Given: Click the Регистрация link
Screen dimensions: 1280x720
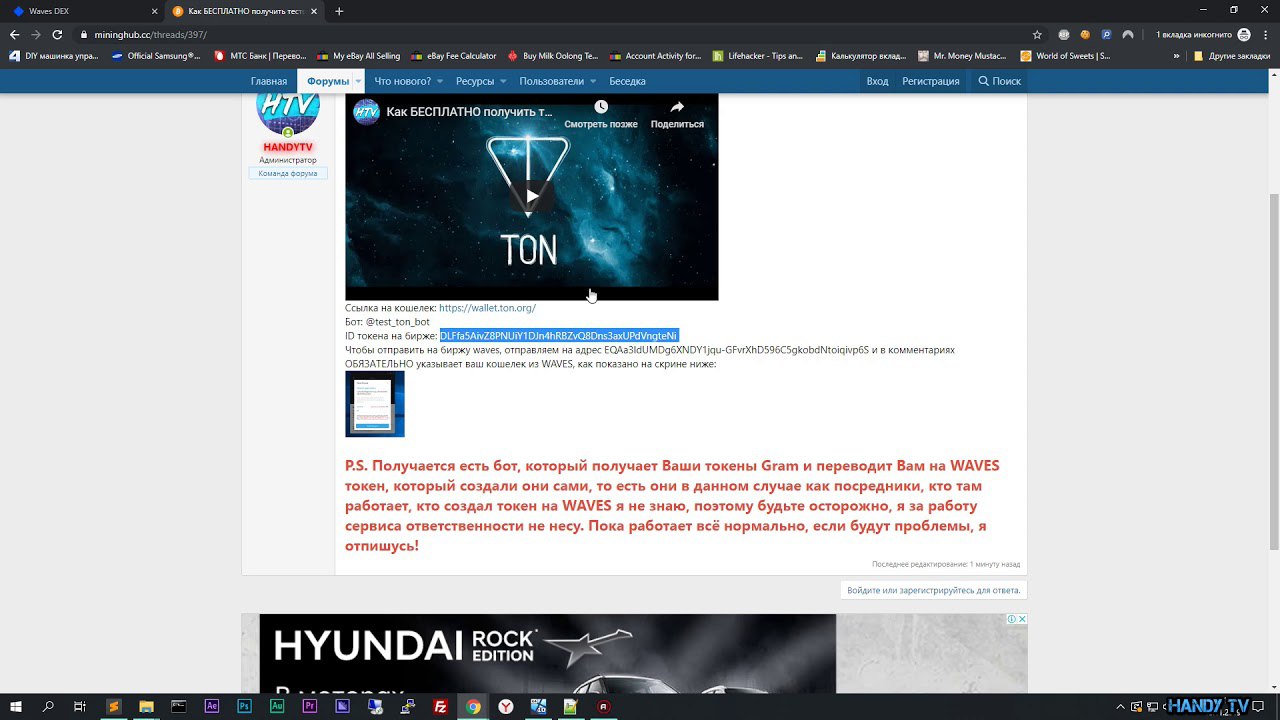Looking at the screenshot, I should tap(931, 81).
